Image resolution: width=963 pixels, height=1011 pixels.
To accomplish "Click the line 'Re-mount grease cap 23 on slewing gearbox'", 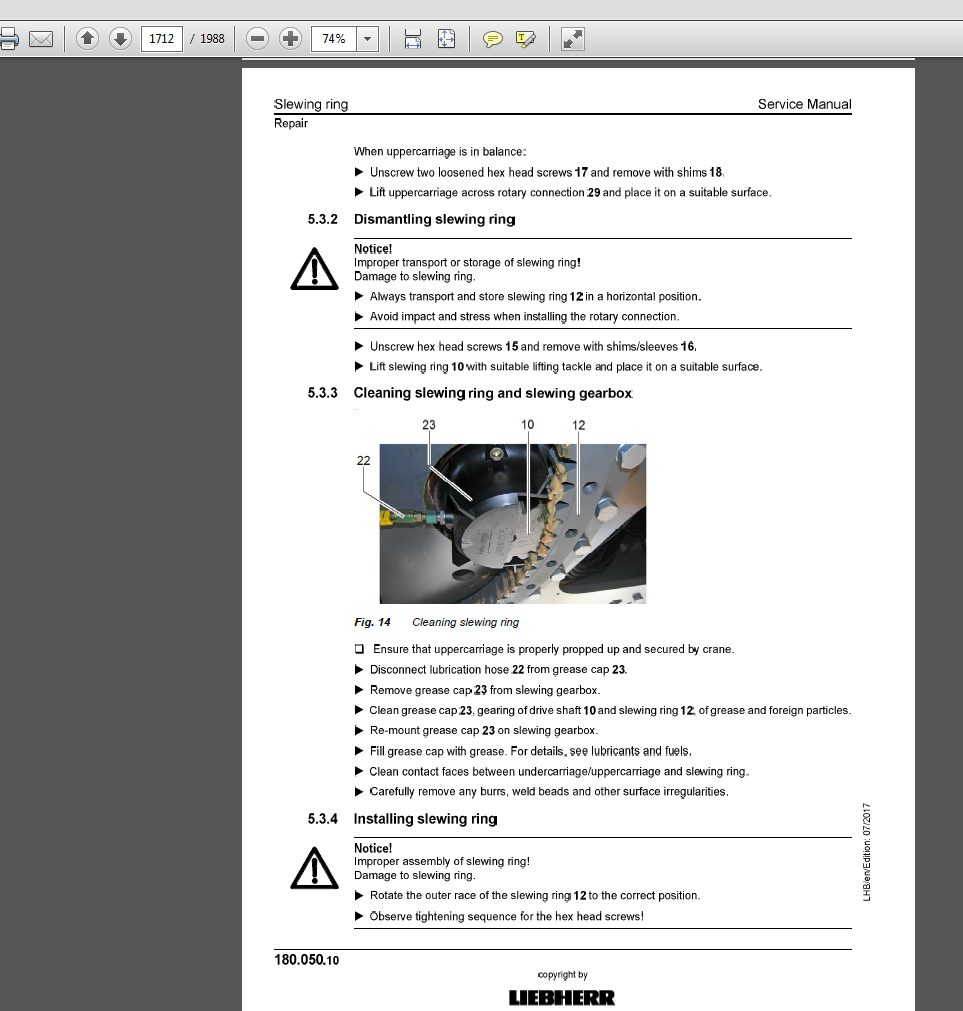I will tap(484, 731).
